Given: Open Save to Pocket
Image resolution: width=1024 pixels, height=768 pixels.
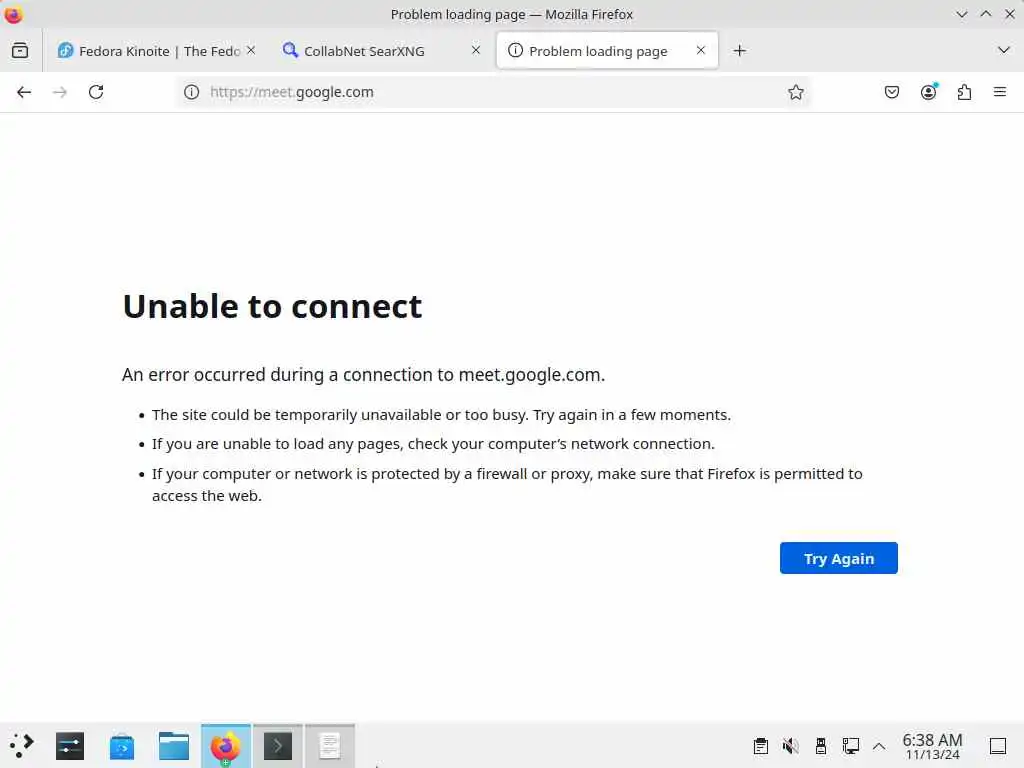Looking at the screenshot, I should 891,92.
